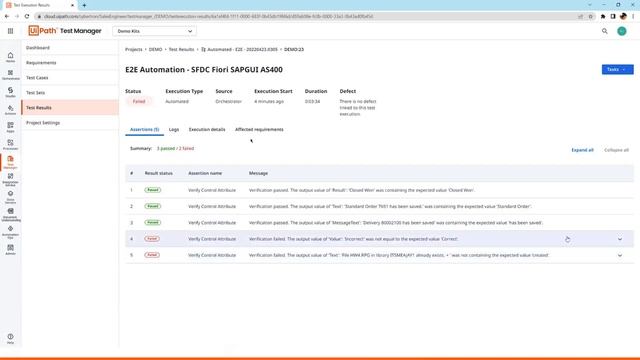Click Collapse all link
This screenshot has height=360, width=640.
pos(616,150)
